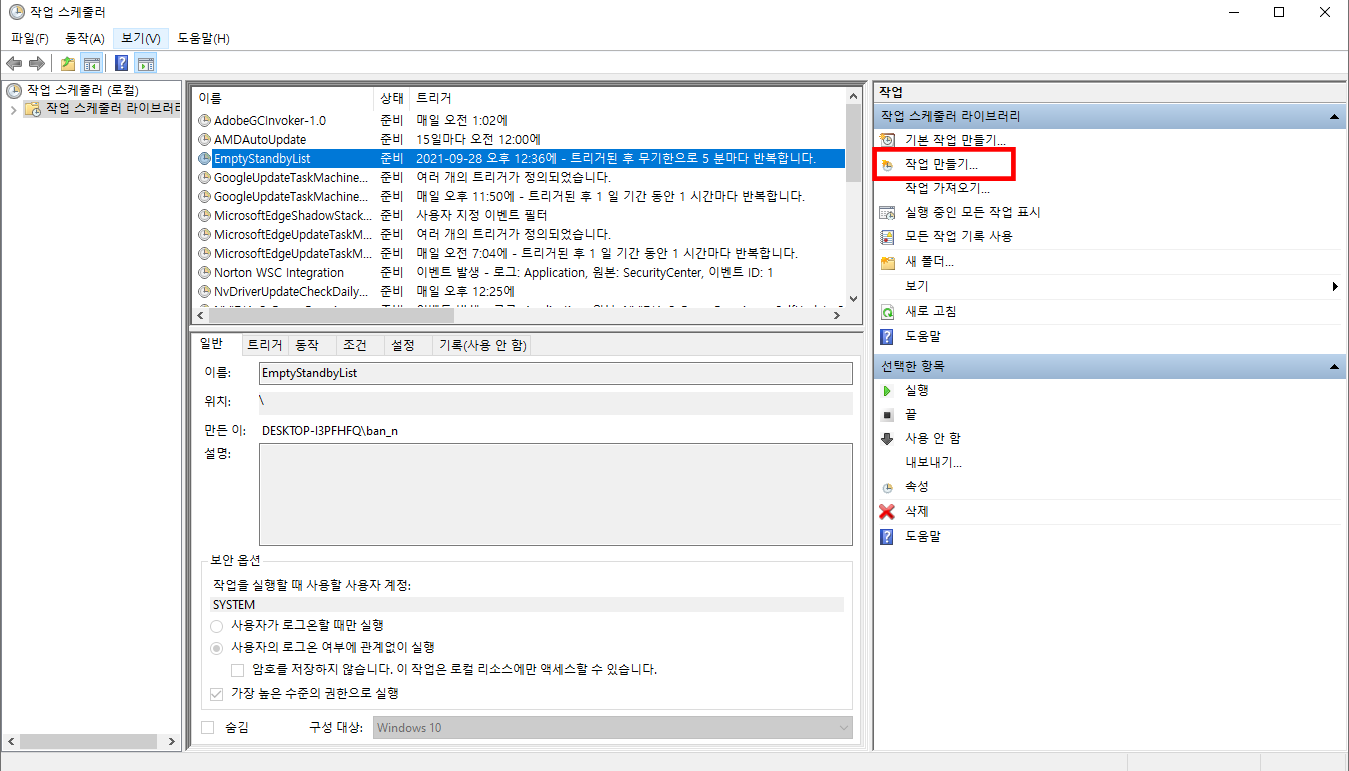Click 작업 가져오기... action
Viewport: 1349px width, 771px height.
pos(947,188)
